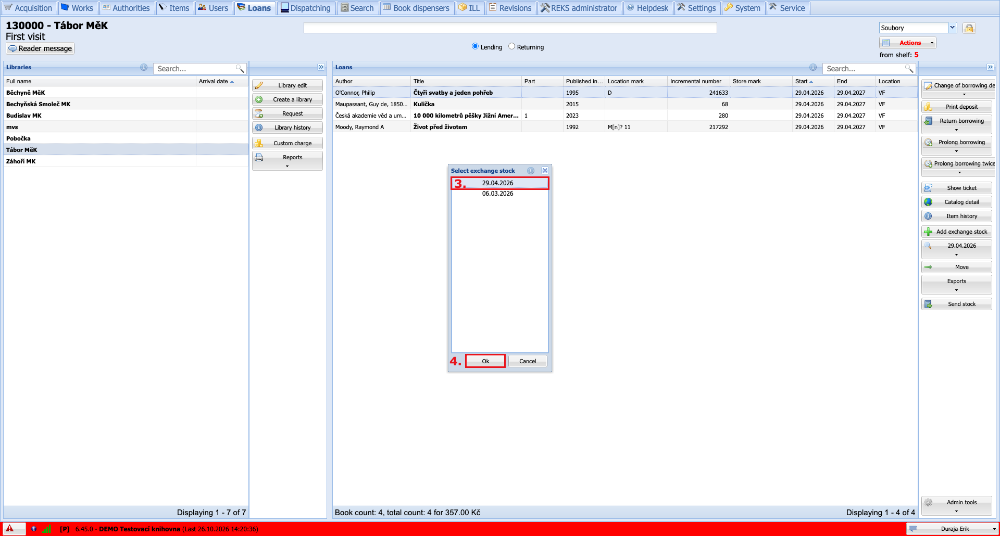
Task: Select the Lending radio button
Action: coord(474,47)
